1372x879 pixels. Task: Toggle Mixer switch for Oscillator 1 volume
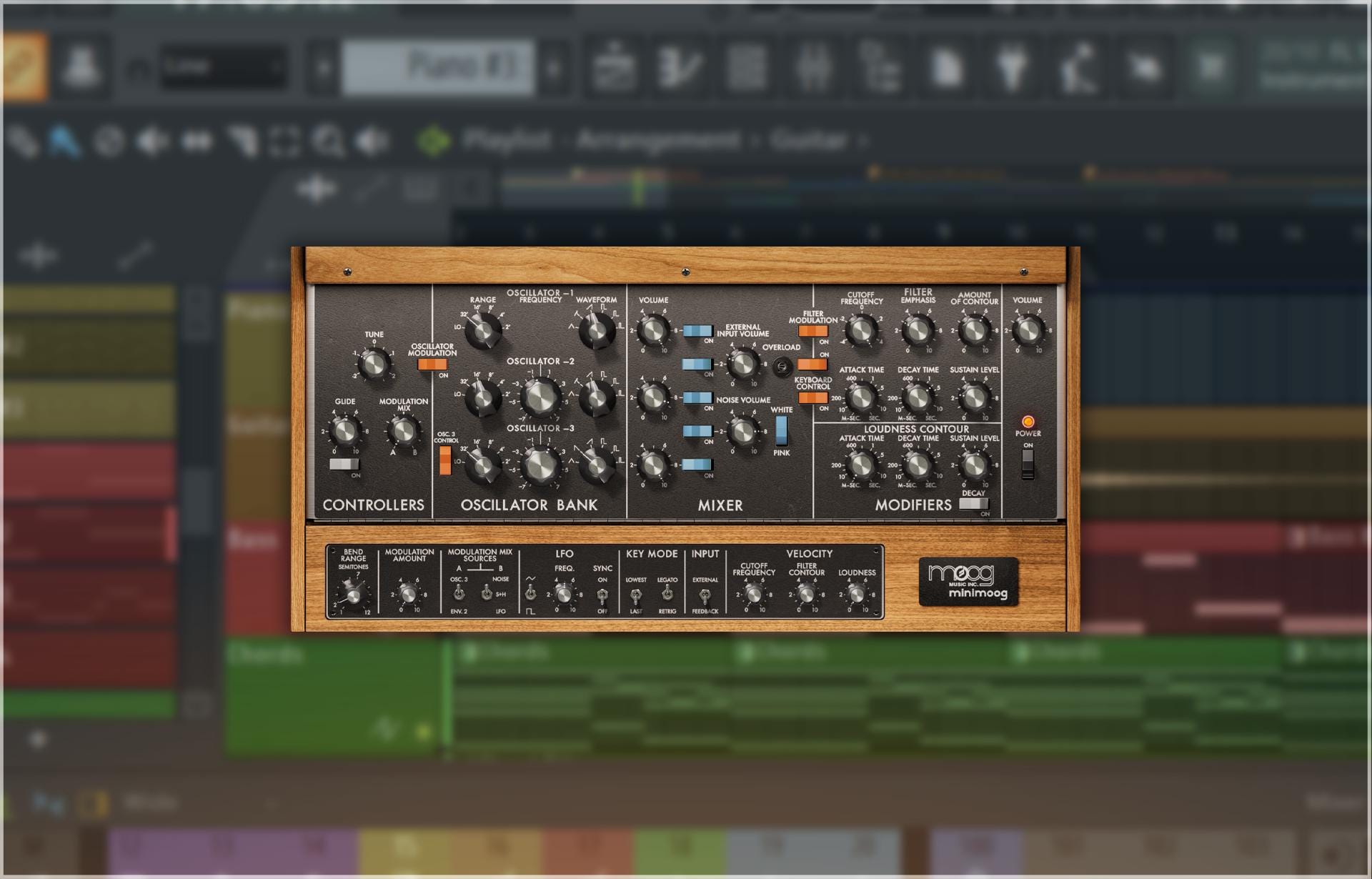tap(697, 331)
